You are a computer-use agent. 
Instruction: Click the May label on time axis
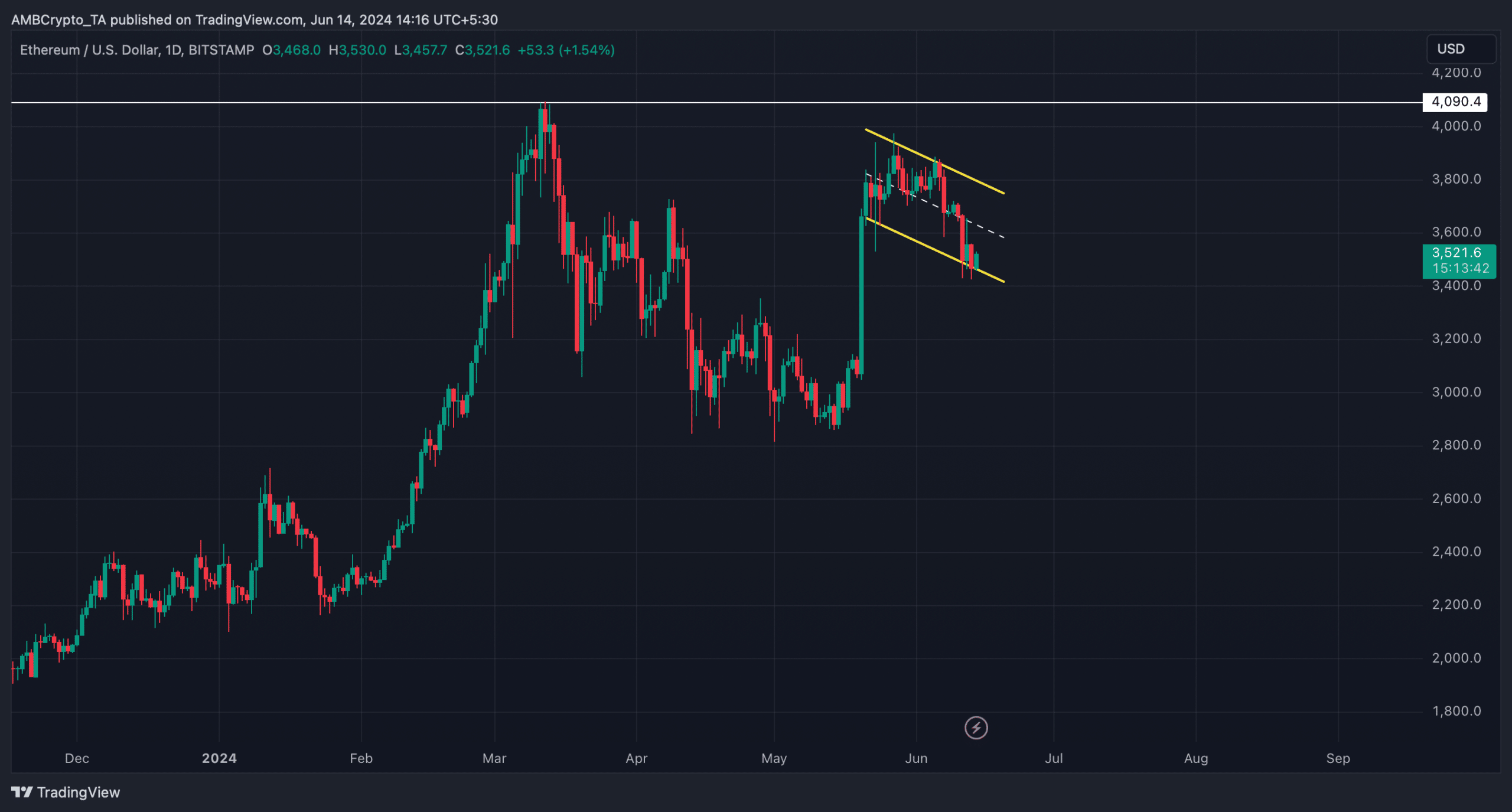(x=774, y=758)
